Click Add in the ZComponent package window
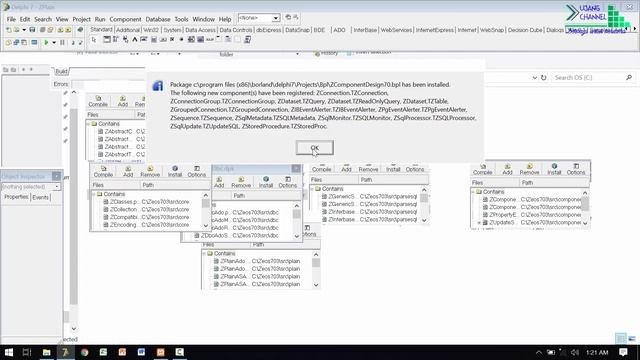Screen dimensions: 640x360 [x=507, y=169]
